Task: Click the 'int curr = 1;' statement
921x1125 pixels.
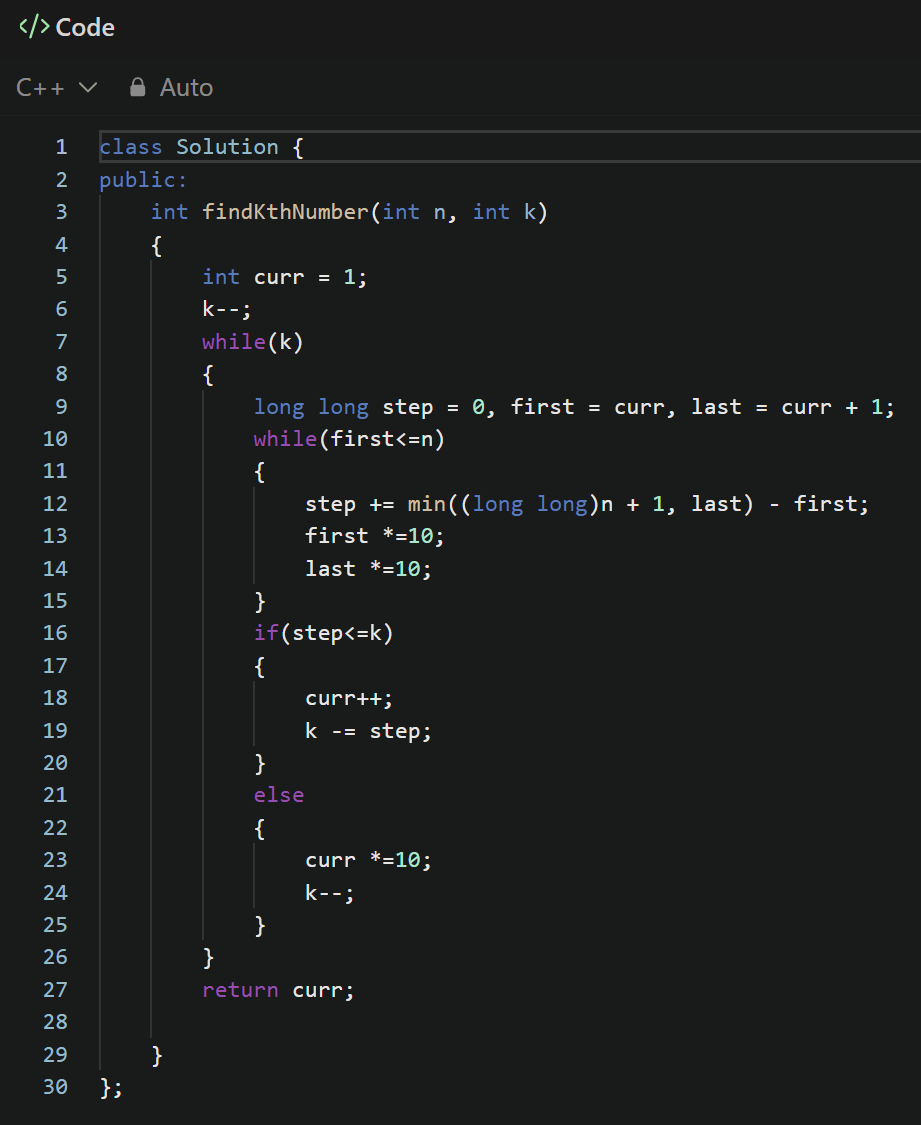Action: [285, 277]
